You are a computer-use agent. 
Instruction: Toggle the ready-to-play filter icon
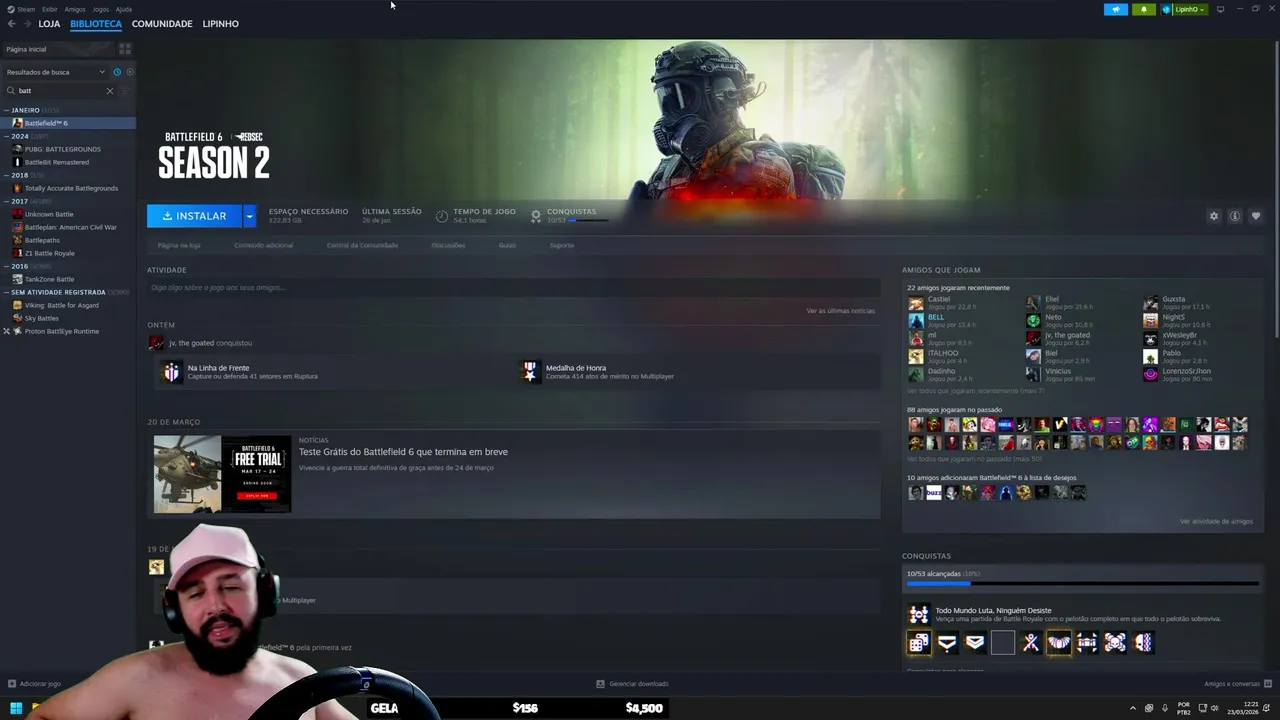(x=130, y=72)
